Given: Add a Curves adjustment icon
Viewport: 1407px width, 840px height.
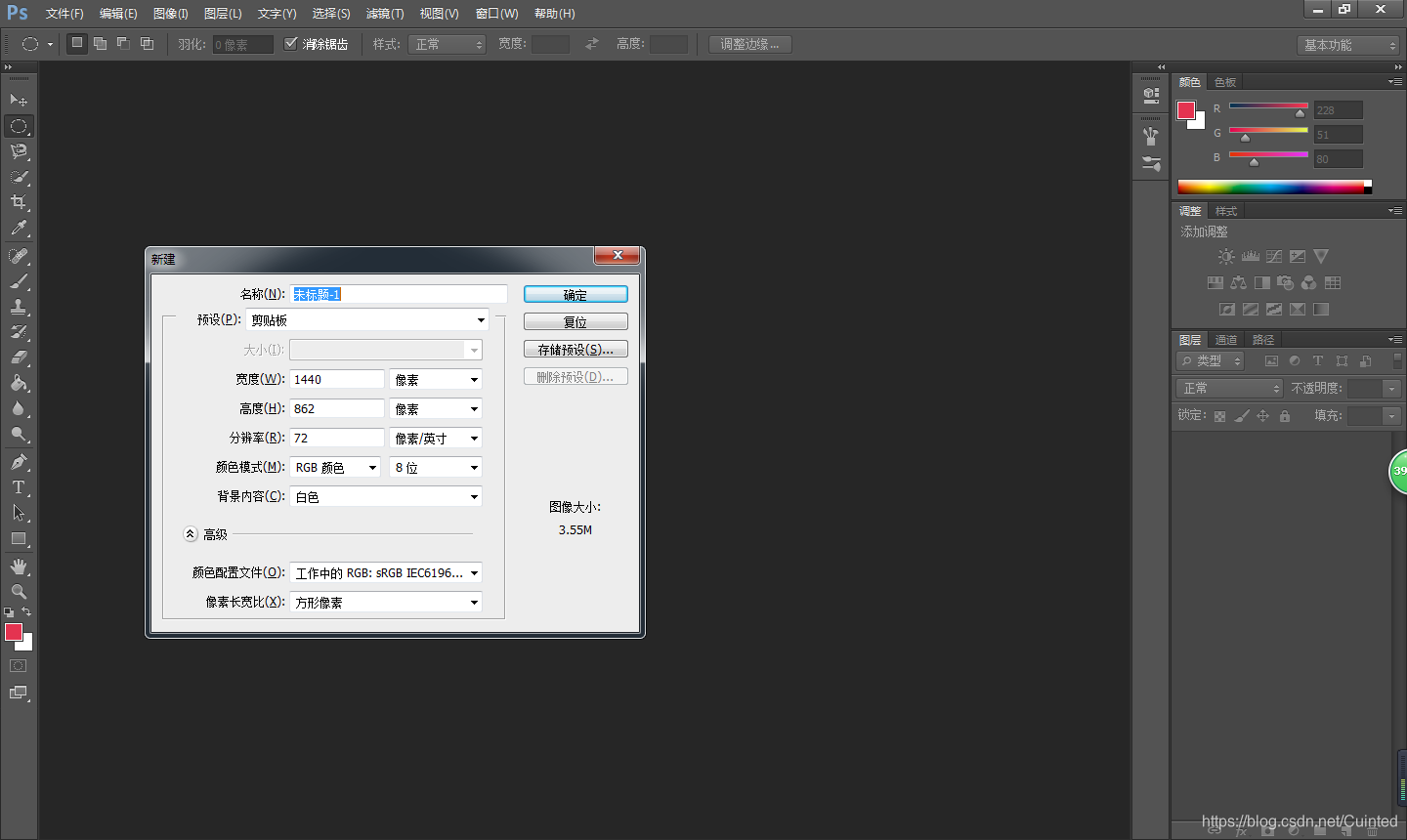Looking at the screenshot, I should [x=1274, y=257].
